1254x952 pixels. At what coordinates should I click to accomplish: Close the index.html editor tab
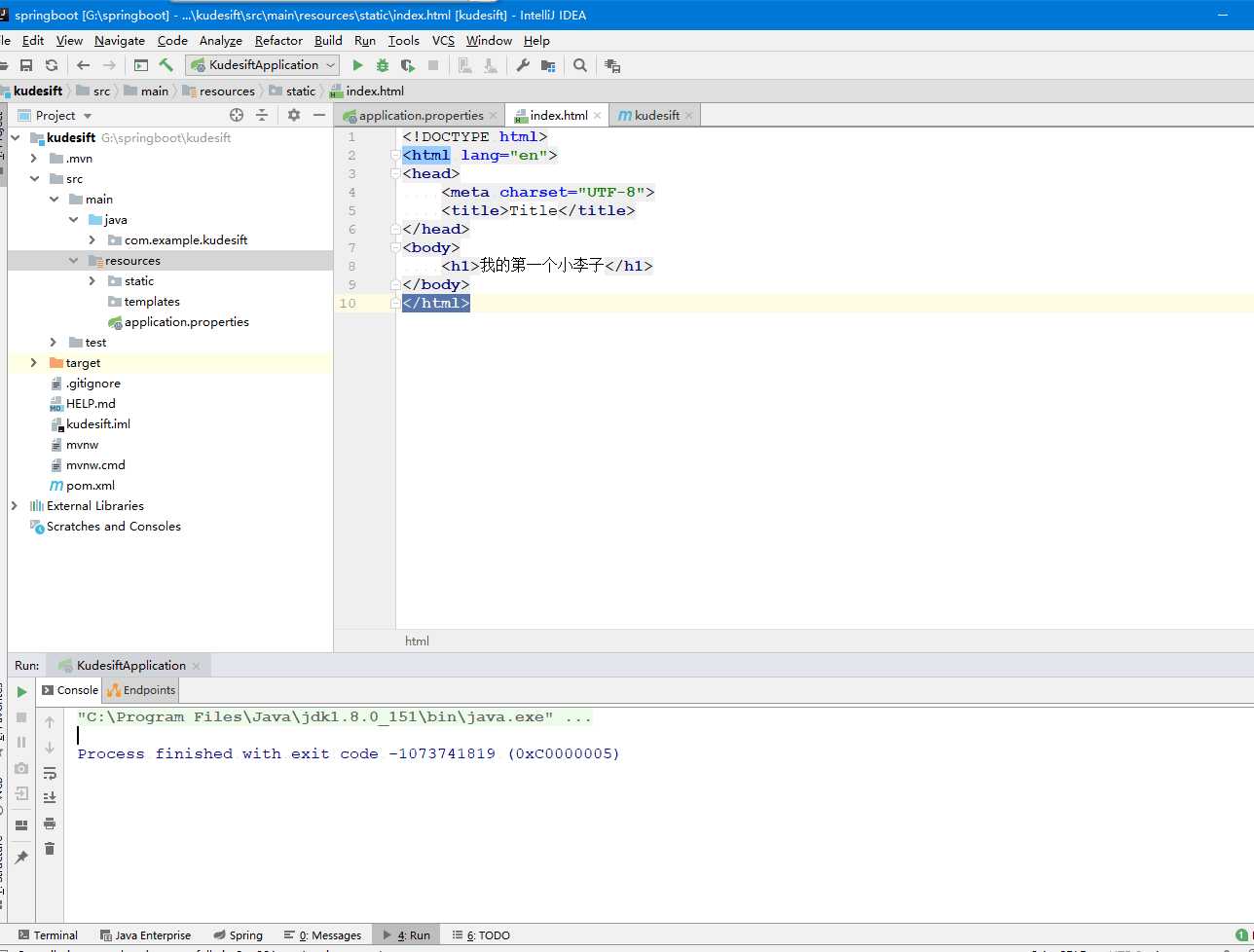point(597,115)
